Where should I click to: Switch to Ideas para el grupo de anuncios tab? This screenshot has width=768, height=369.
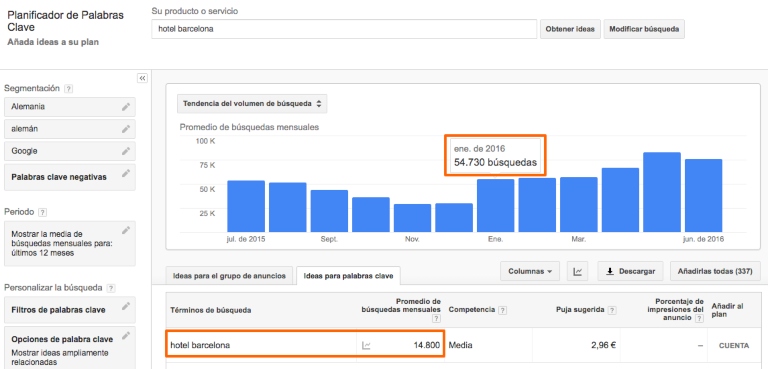pos(229,276)
